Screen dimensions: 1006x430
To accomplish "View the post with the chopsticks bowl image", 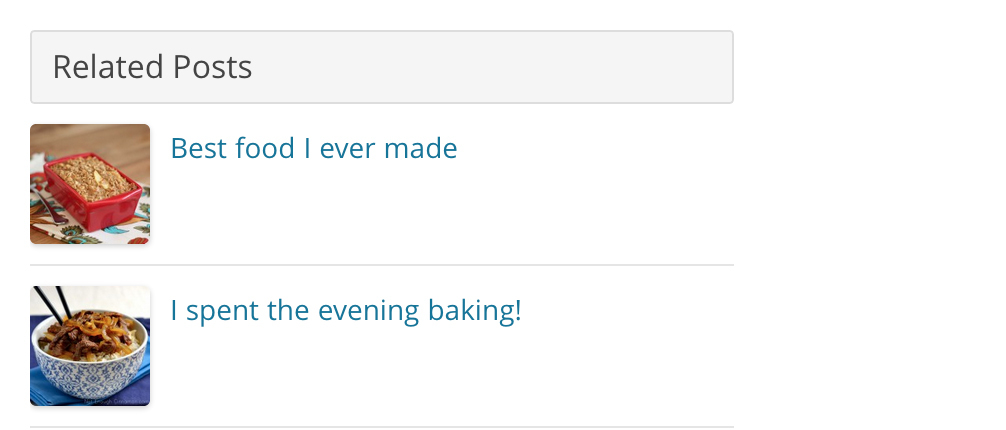I will click(x=90, y=346).
